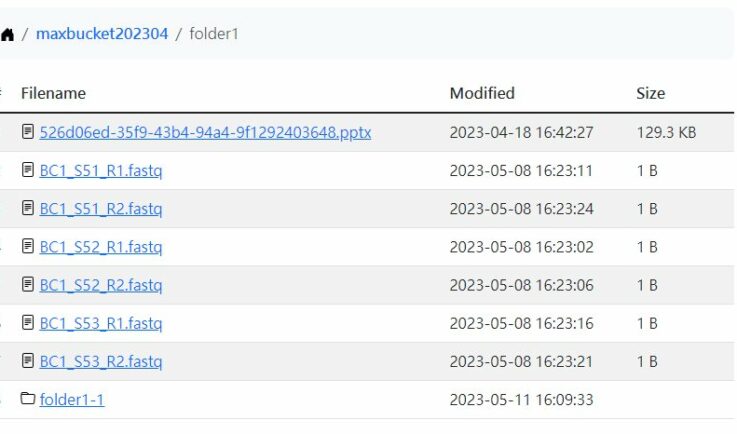Click the folder icon beside folder1-1
The height and width of the screenshot is (434, 737).
(28, 399)
